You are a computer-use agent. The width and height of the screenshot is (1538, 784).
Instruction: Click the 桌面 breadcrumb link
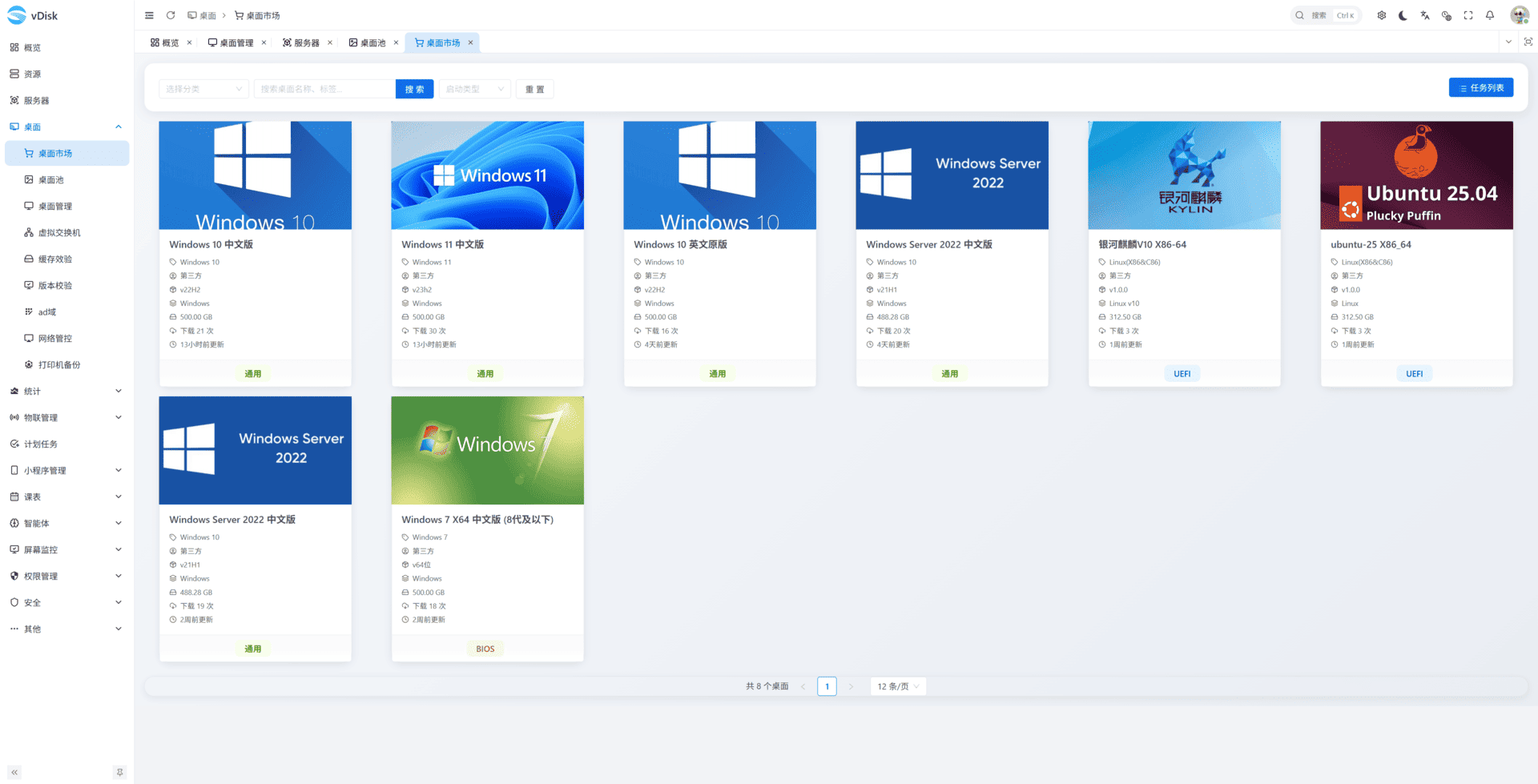coord(202,15)
